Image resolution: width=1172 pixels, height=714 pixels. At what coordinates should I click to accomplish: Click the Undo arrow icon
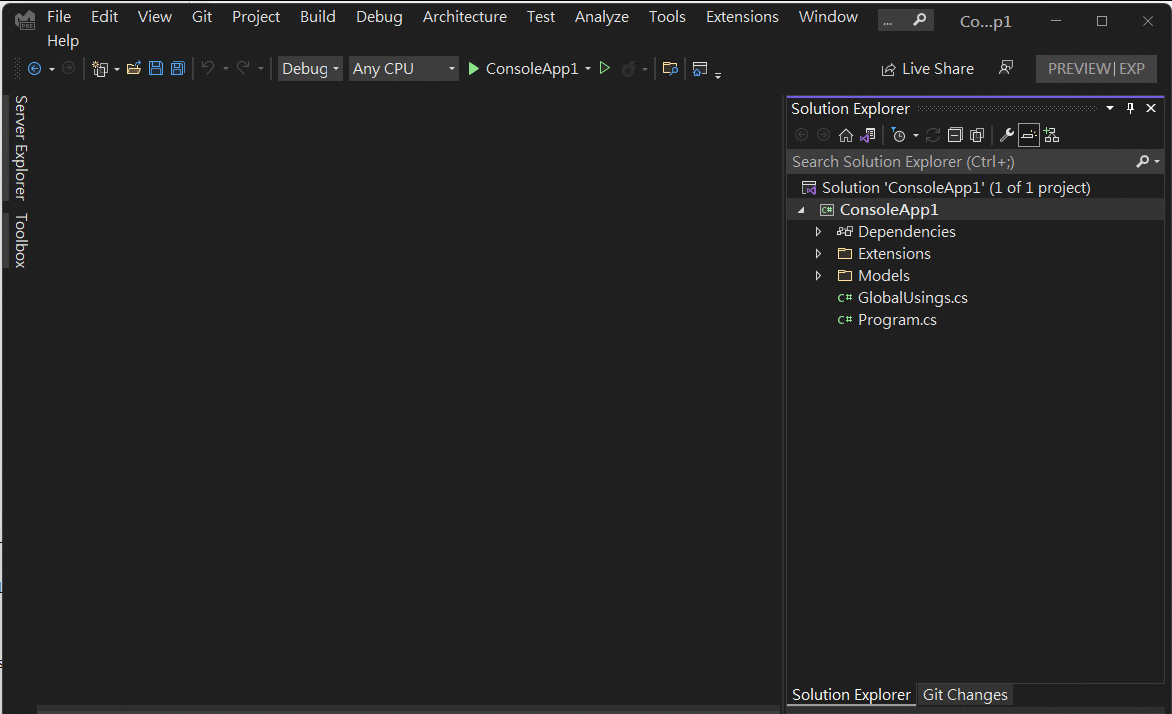pyautogui.click(x=208, y=69)
